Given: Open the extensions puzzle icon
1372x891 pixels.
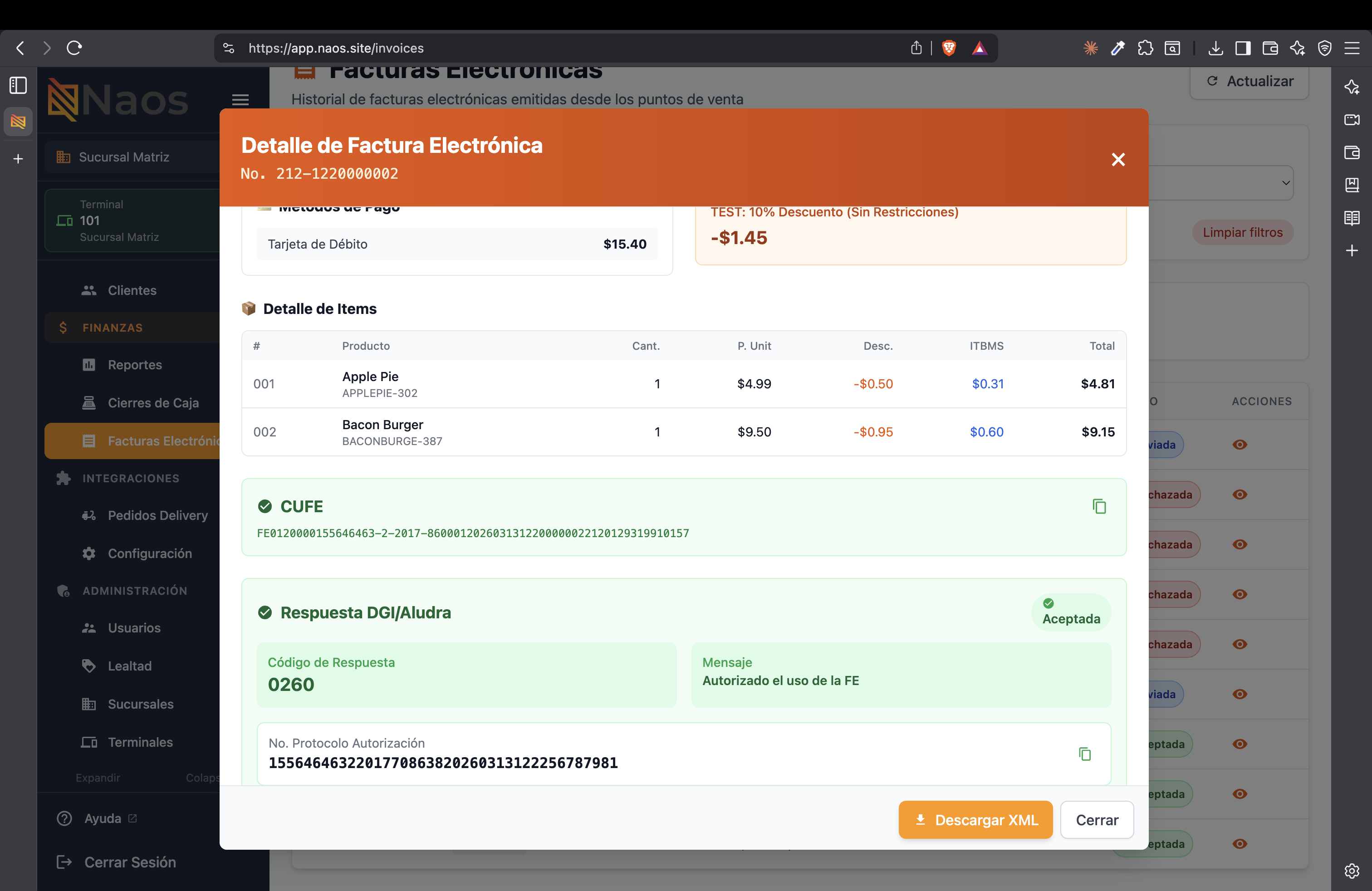Looking at the screenshot, I should pos(1146,48).
